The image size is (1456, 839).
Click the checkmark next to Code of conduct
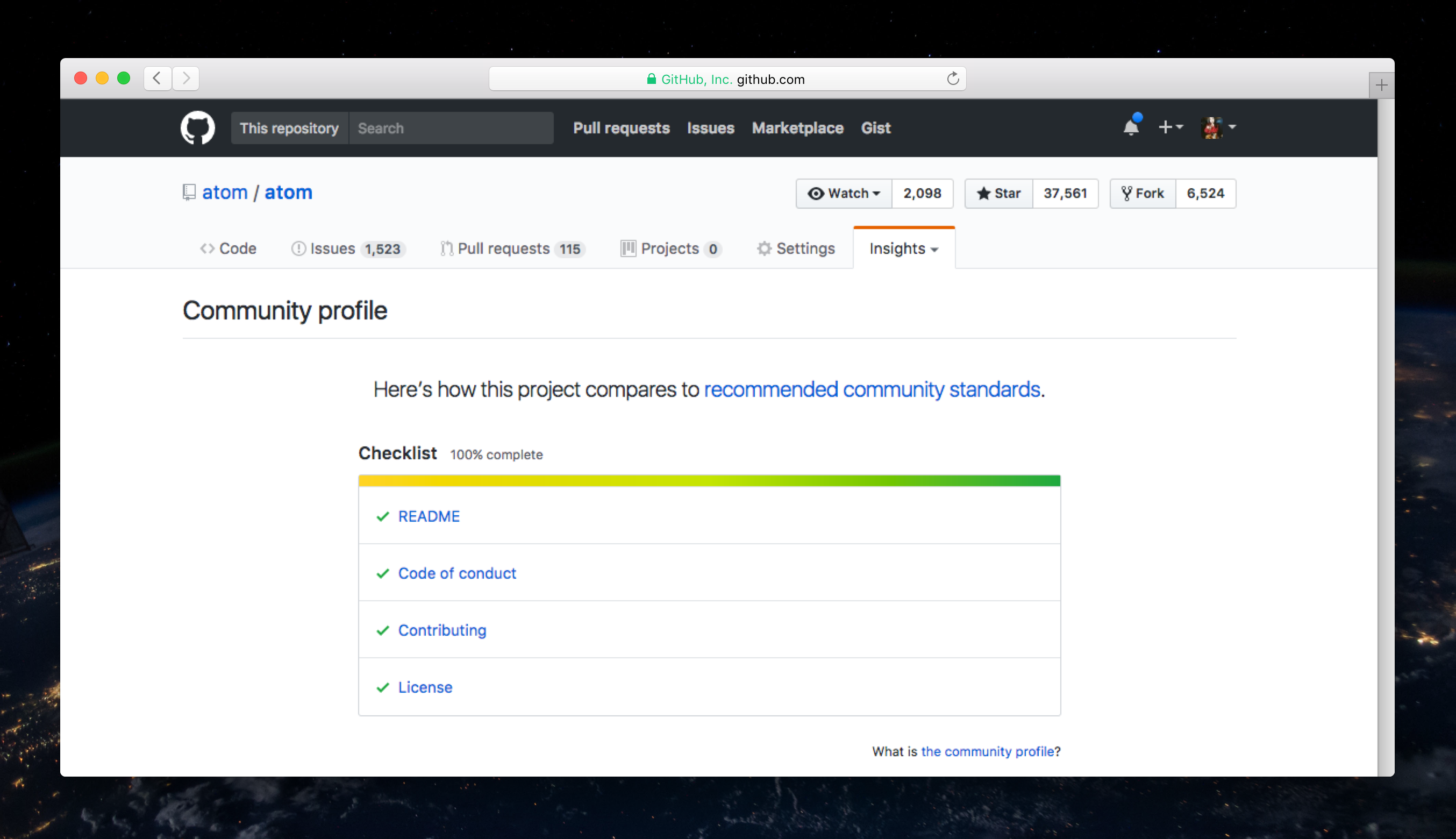pos(382,573)
